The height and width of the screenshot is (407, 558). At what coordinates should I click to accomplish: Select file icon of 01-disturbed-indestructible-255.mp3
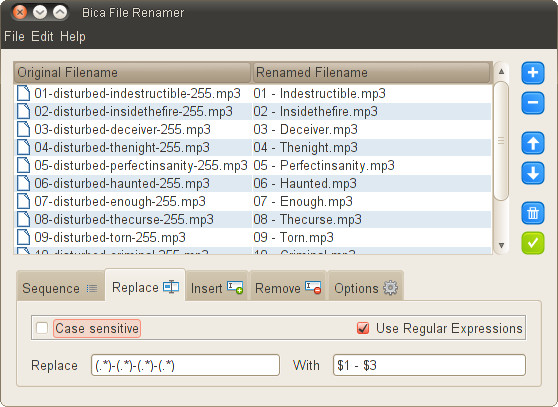(23, 93)
